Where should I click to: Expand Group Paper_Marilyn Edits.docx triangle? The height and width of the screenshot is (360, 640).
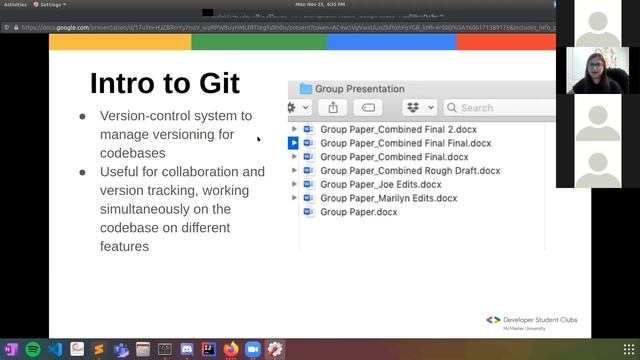(294, 198)
